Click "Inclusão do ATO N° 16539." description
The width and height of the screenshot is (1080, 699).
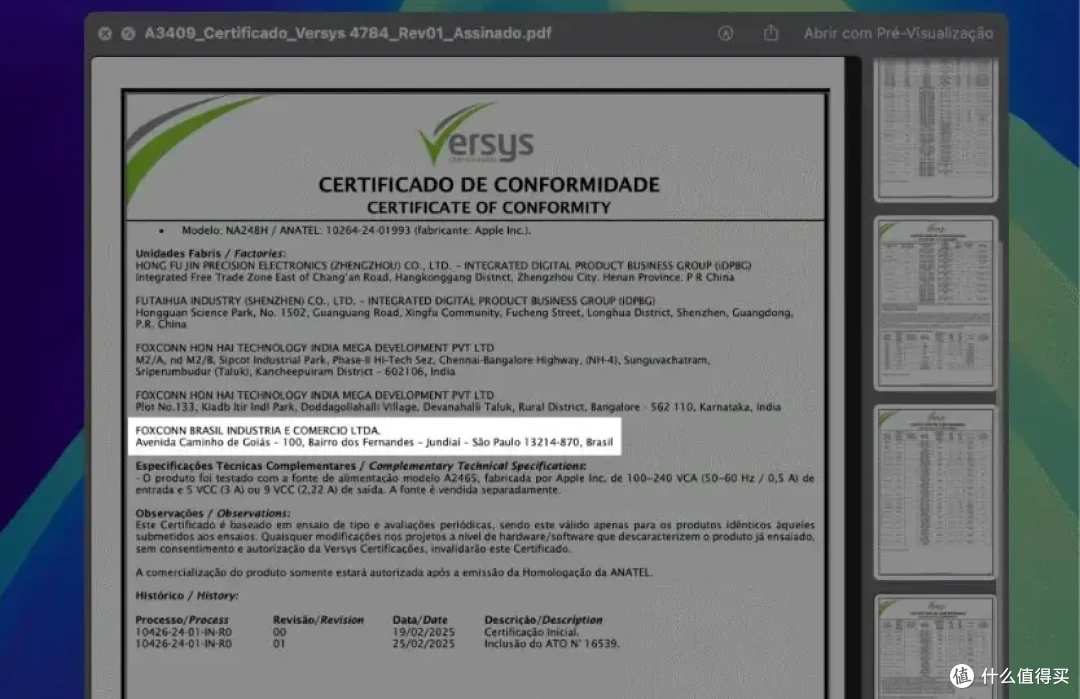[552, 643]
